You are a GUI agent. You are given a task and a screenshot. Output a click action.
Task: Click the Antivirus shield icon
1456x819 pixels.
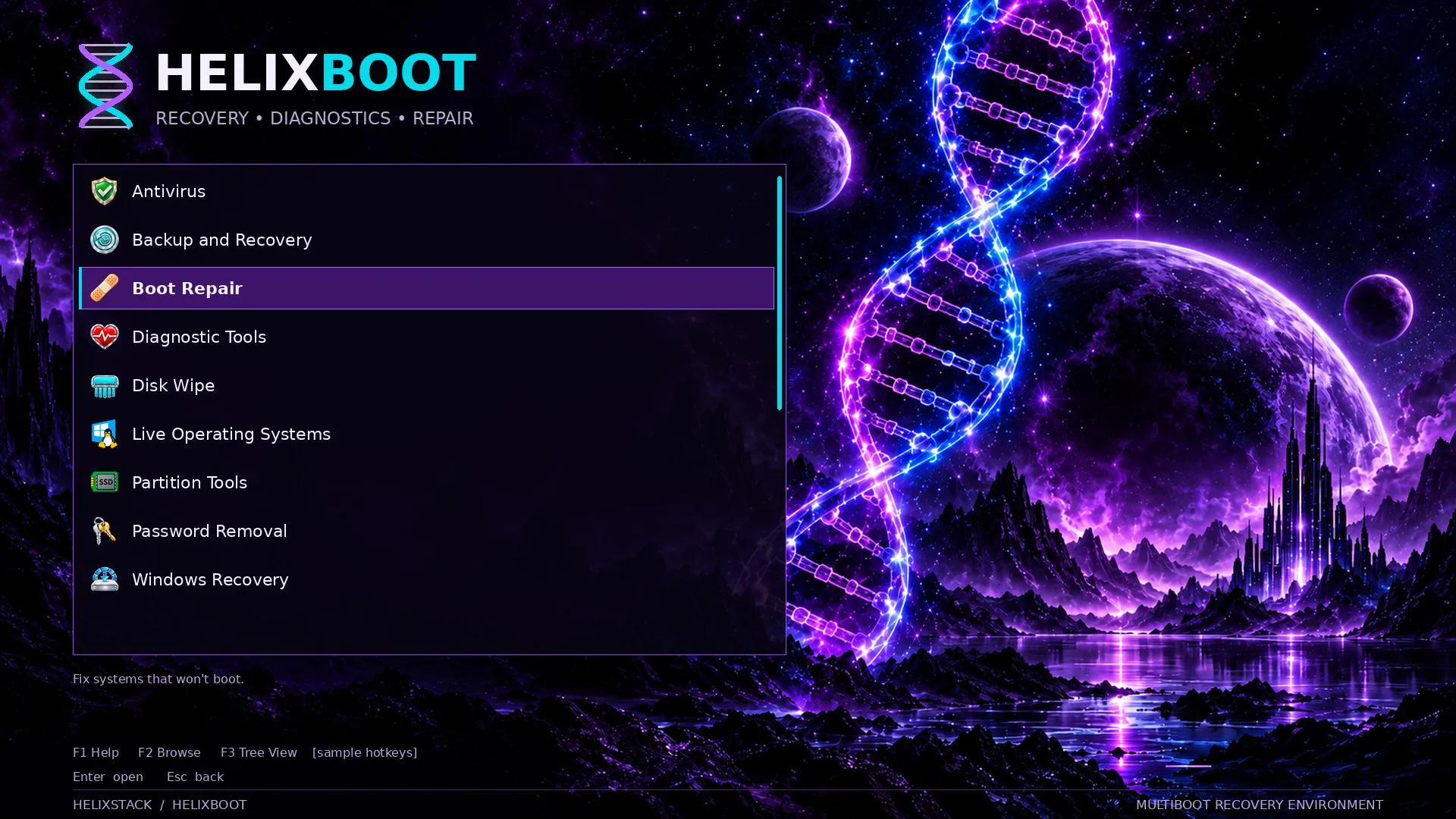tap(105, 191)
